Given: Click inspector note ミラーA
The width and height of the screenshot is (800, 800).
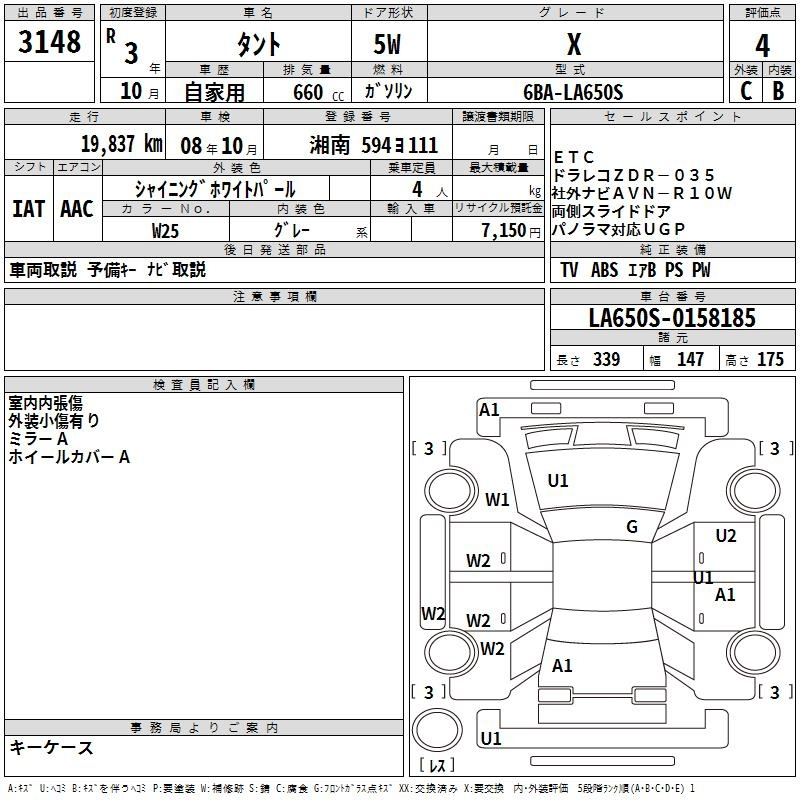Looking at the screenshot, I should [38, 439].
